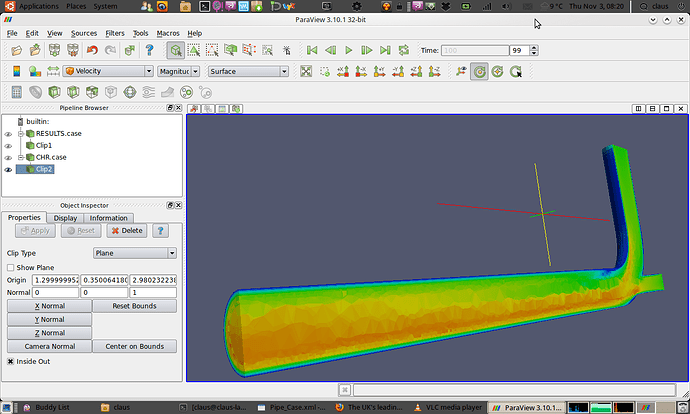Click the Camera Normal button
Image resolution: width=690 pixels, height=414 pixels.
tap(50, 346)
